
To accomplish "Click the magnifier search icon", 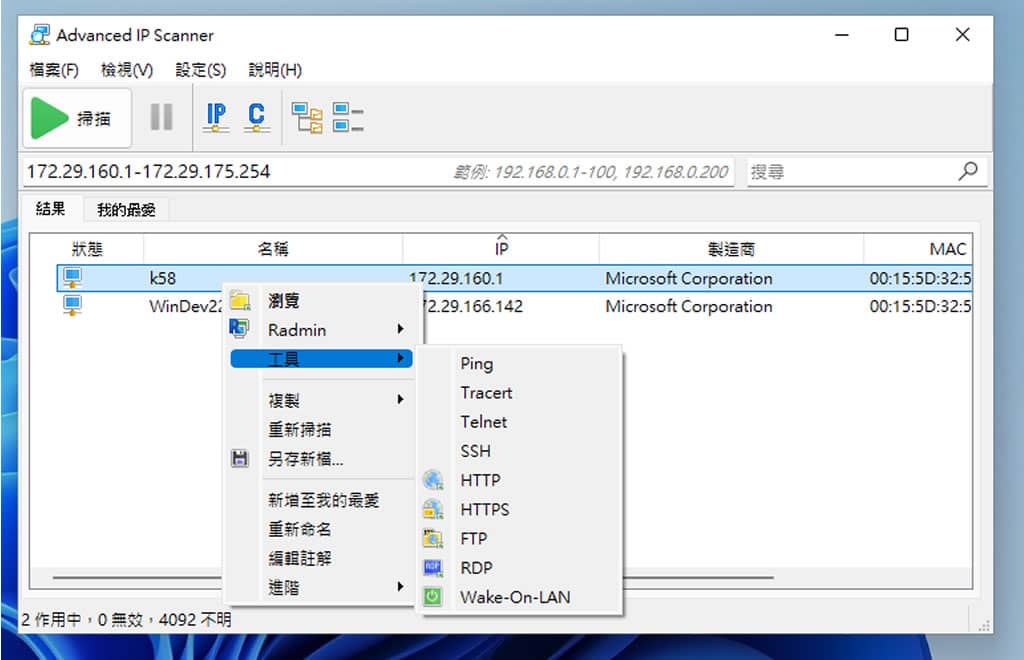I will (x=967, y=171).
